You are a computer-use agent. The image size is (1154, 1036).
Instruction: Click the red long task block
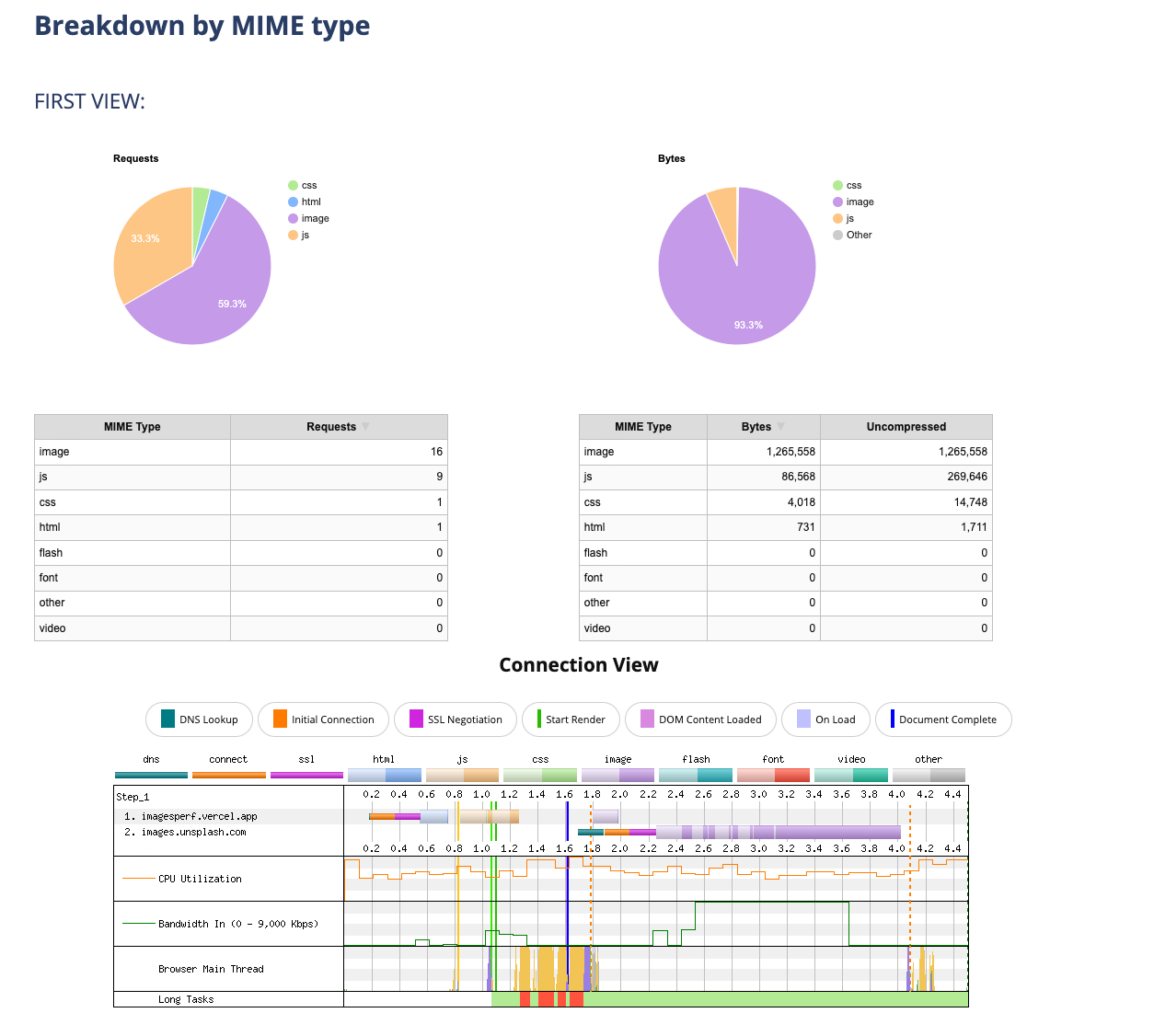(546, 999)
